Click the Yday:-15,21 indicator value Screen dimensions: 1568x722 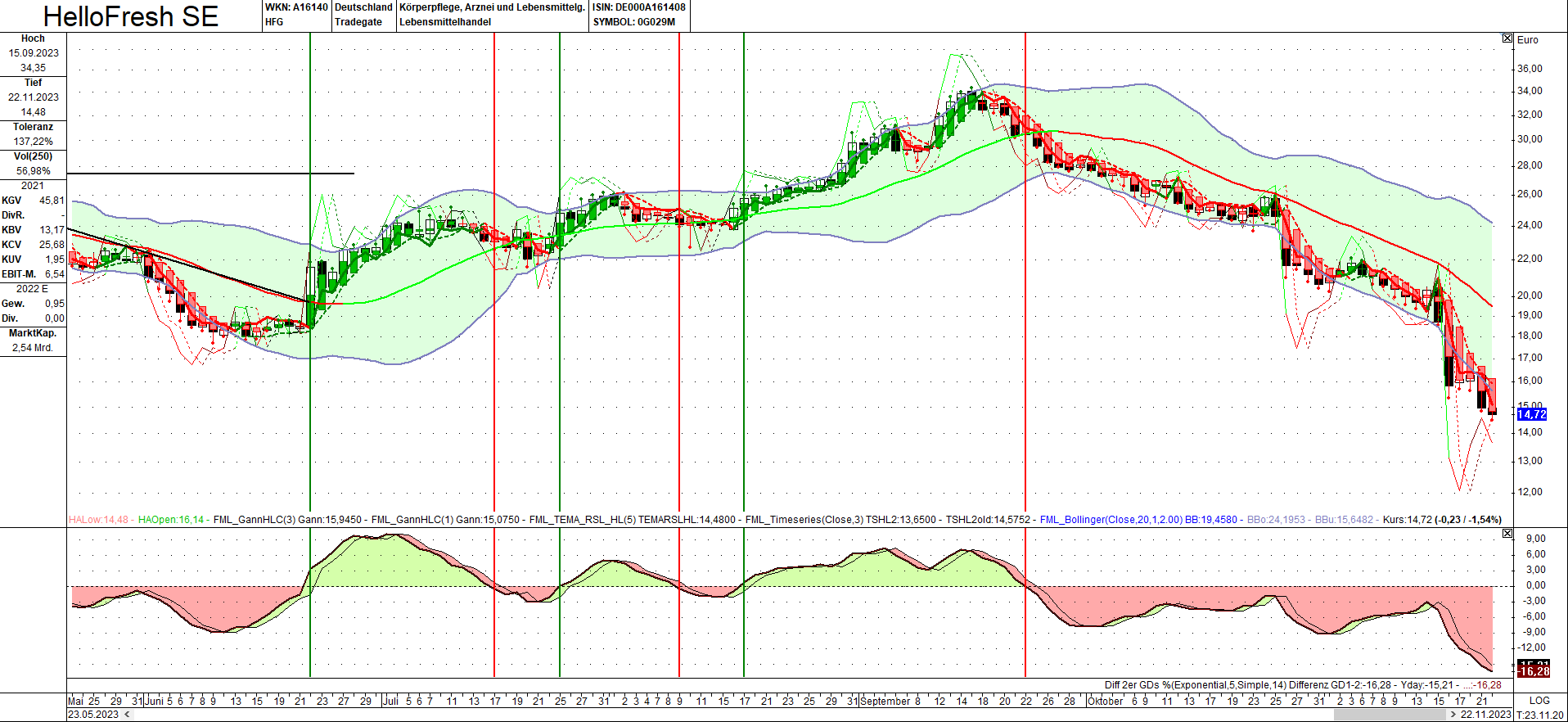point(1428,685)
